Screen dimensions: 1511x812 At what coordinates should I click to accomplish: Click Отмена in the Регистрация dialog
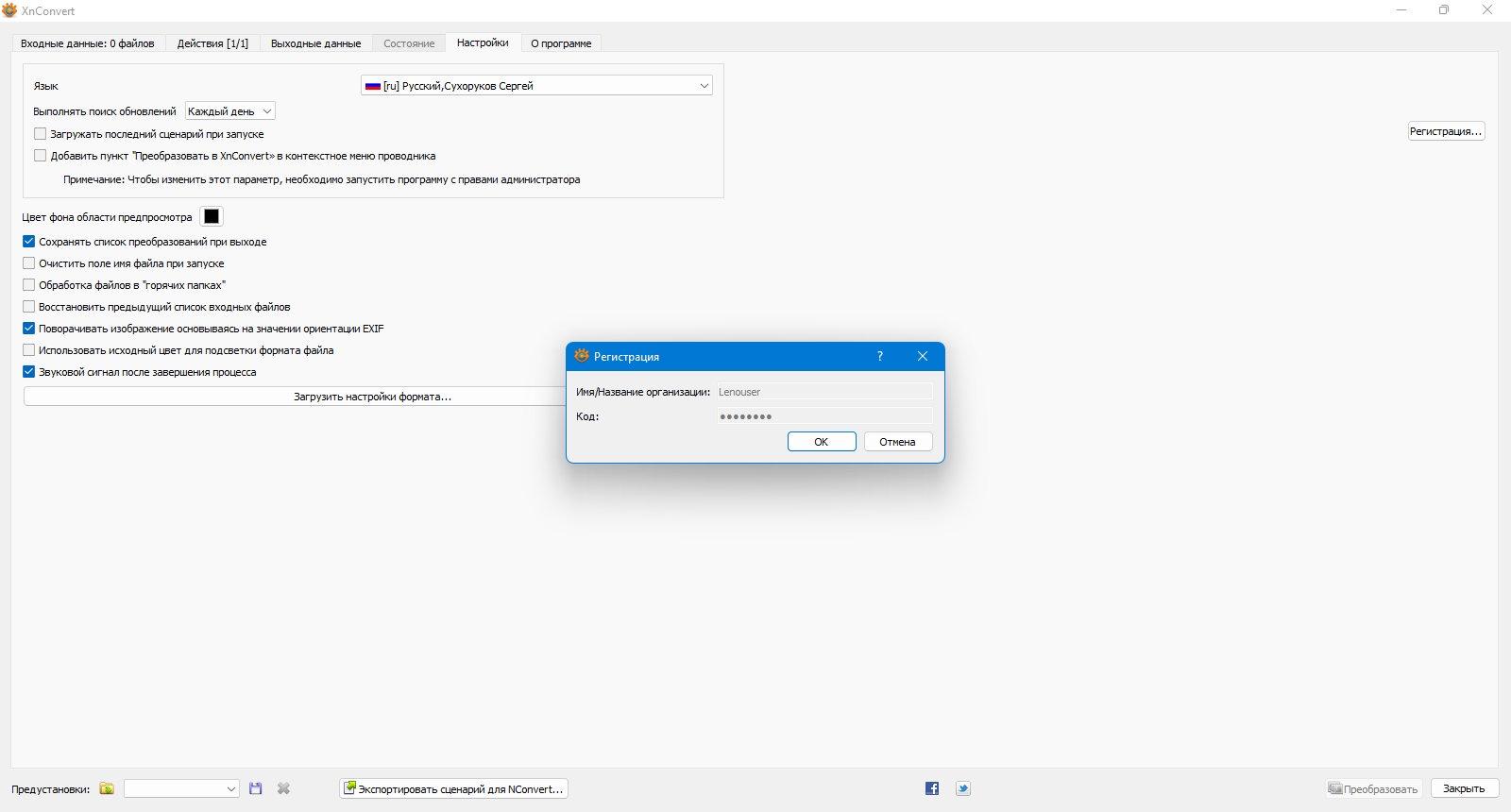pos(898,442)
